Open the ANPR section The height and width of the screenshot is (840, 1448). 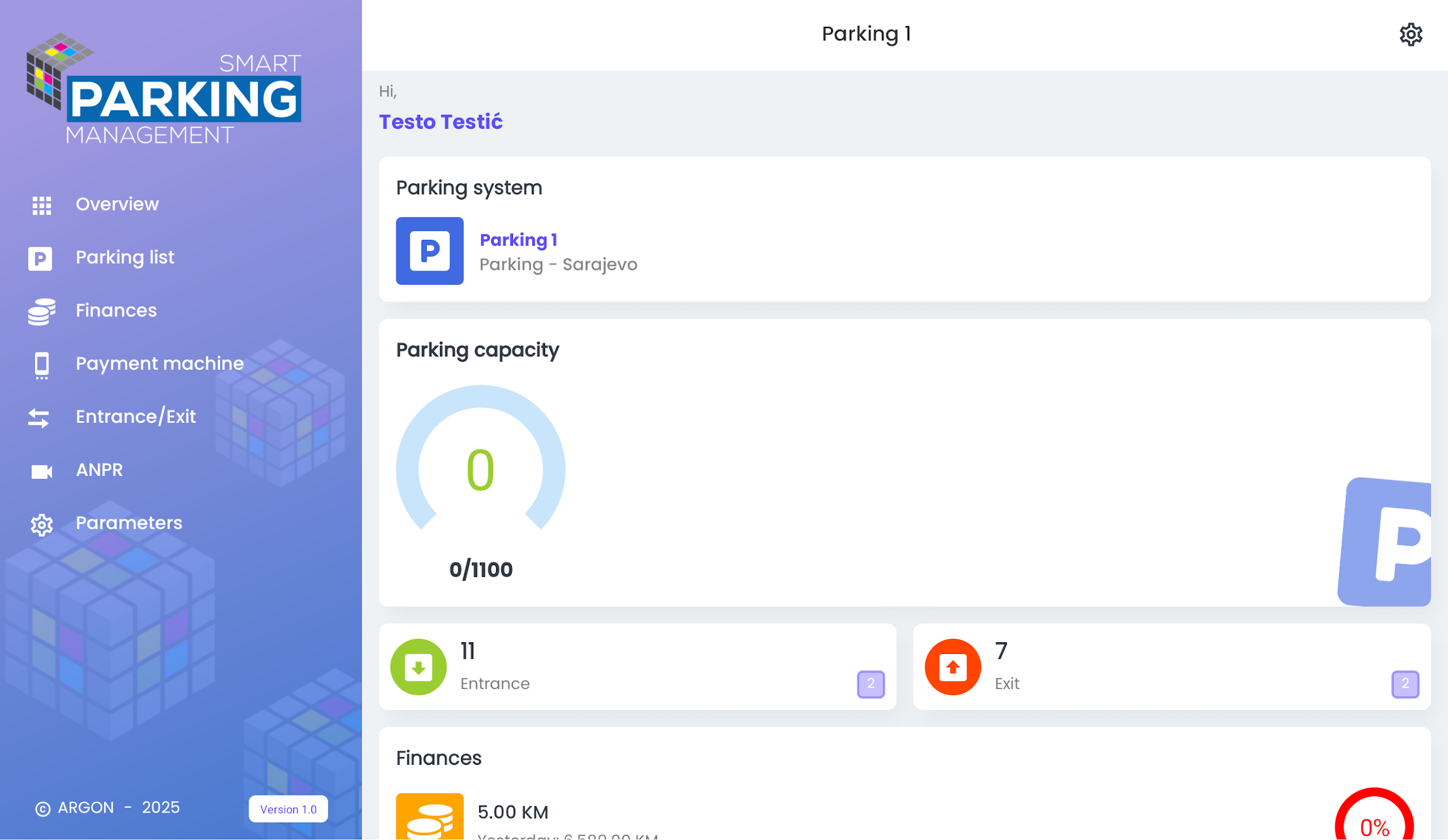click(x=99, y=470)
